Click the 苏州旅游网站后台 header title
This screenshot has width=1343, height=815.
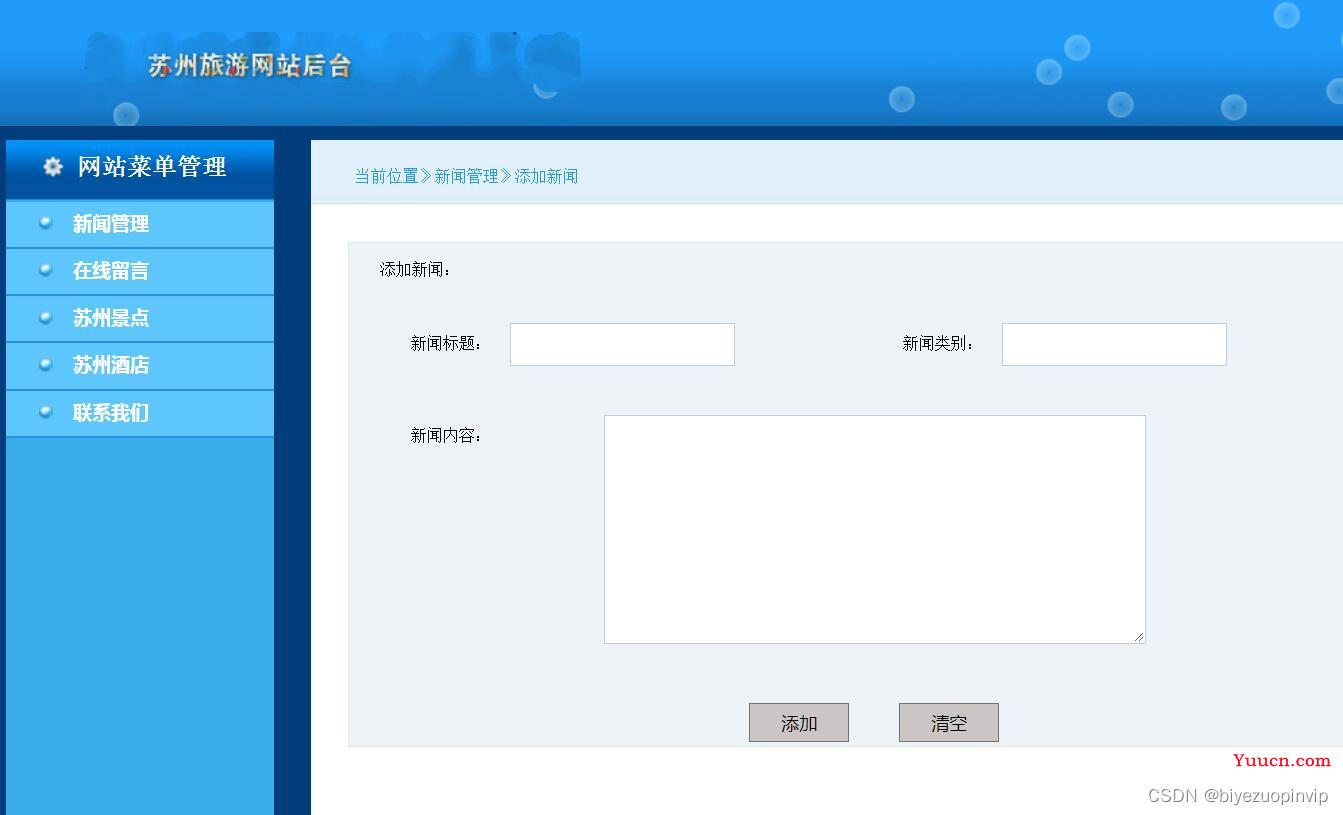[250, 66]
